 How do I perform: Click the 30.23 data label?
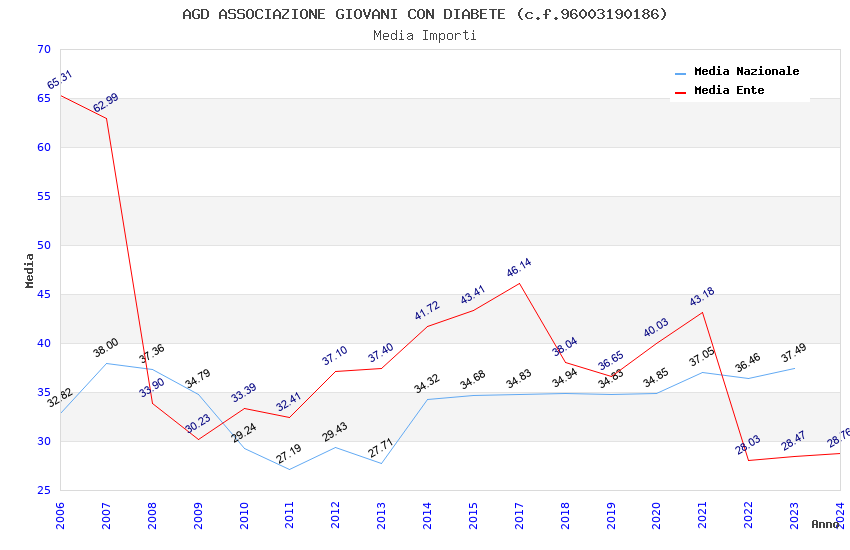[x=198, y=424]
